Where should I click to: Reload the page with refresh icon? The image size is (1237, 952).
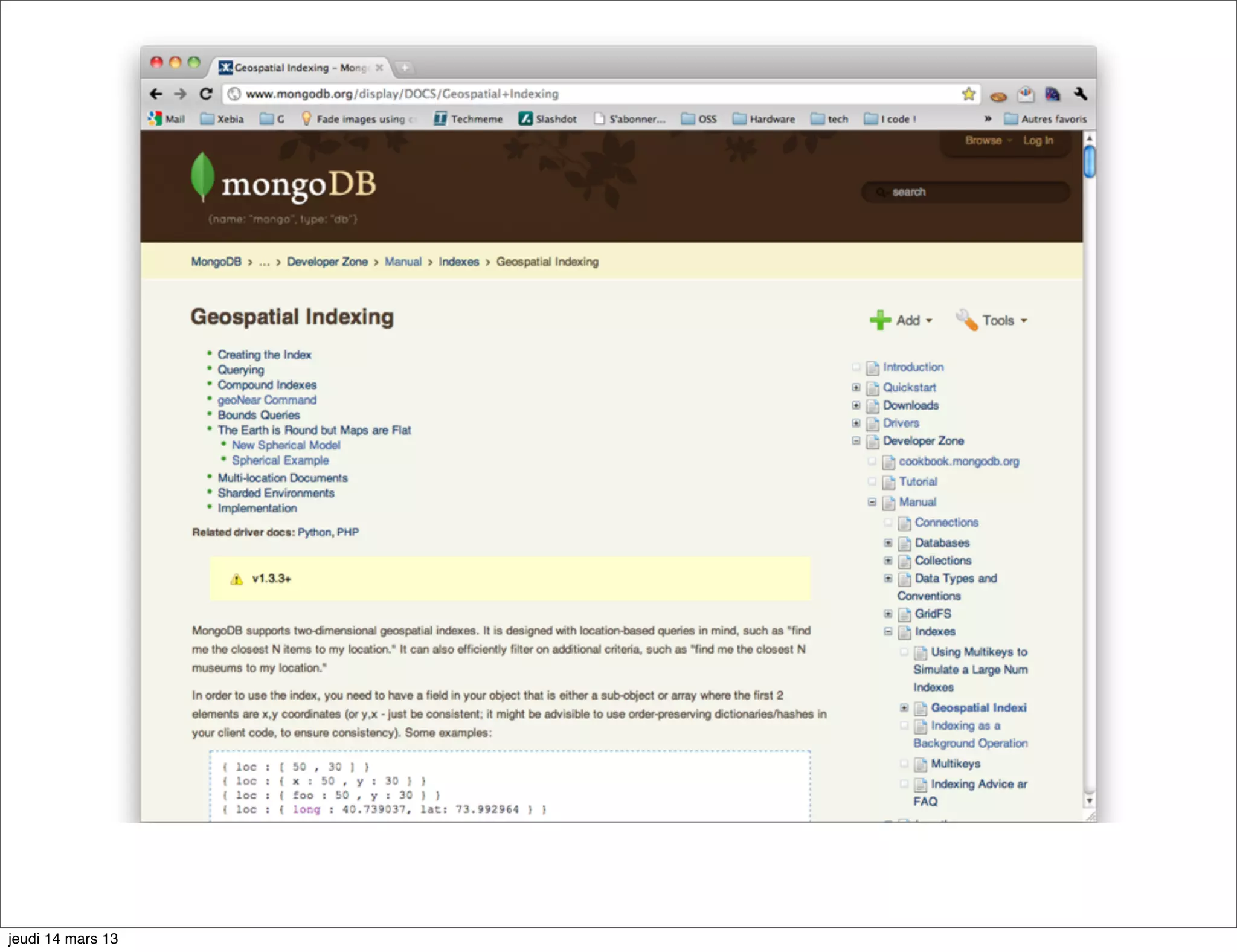click(206, 94)
